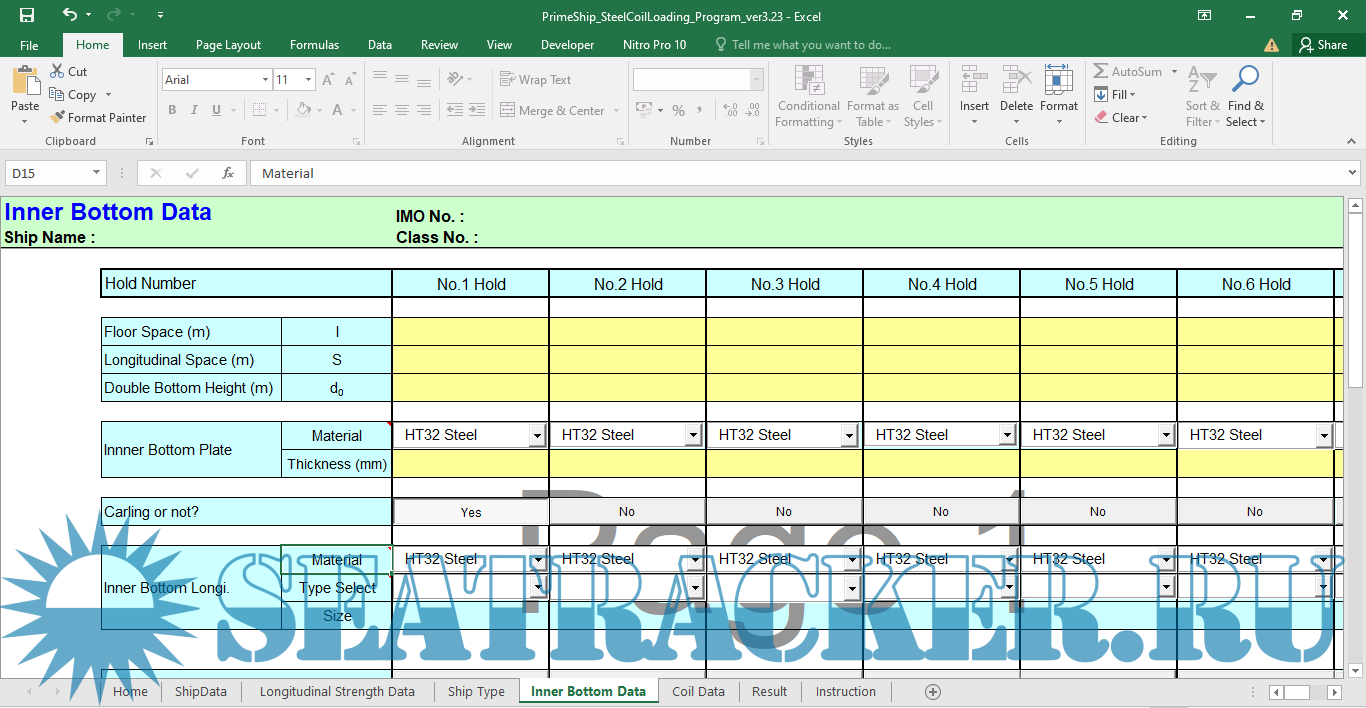Open the Find & Select magnifier
The height and width of the screenshot is (708, 1366).
pos(1245,80)
